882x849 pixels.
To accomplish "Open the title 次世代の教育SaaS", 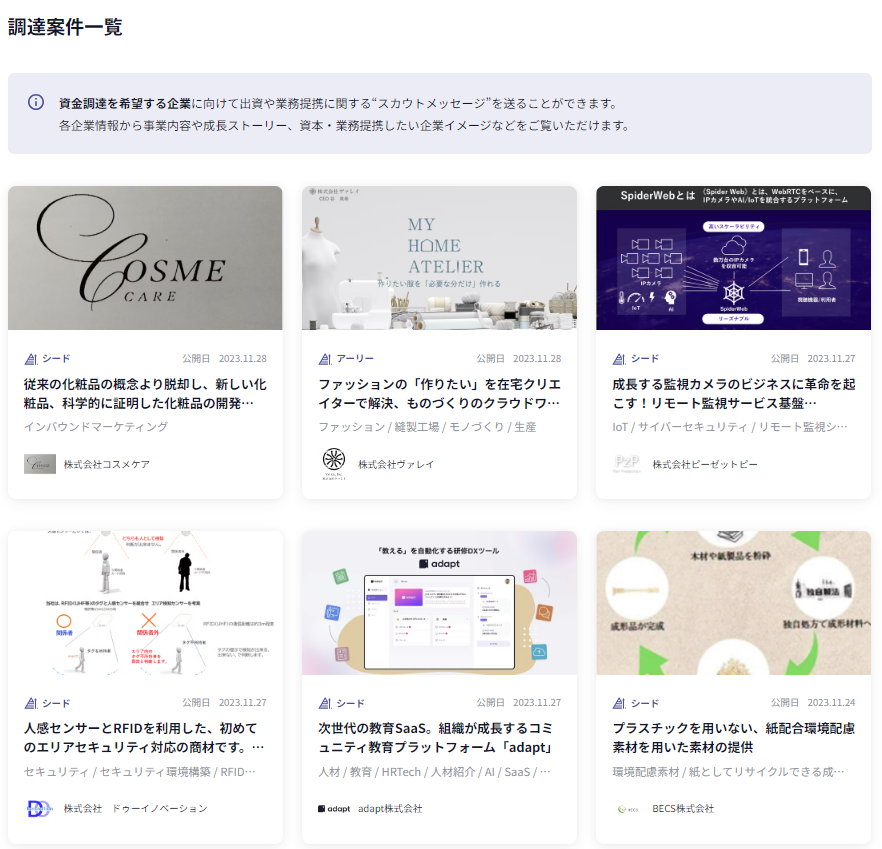I will pyautogui.click(x=436, y=738).
